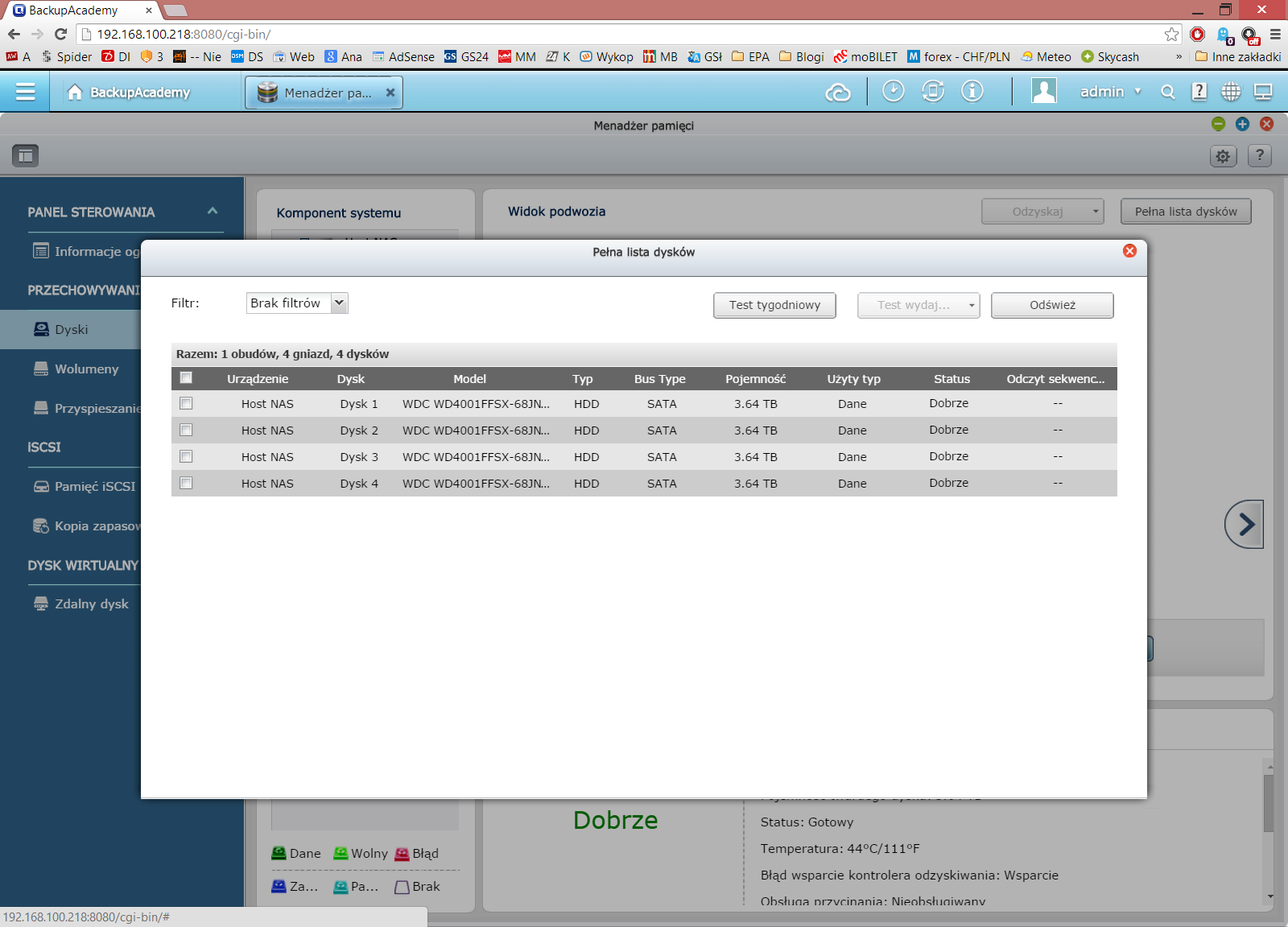This screenshot has width=1288, height=927.
Task: Open the Dyski sidebar item
Action: click(71, 329)
